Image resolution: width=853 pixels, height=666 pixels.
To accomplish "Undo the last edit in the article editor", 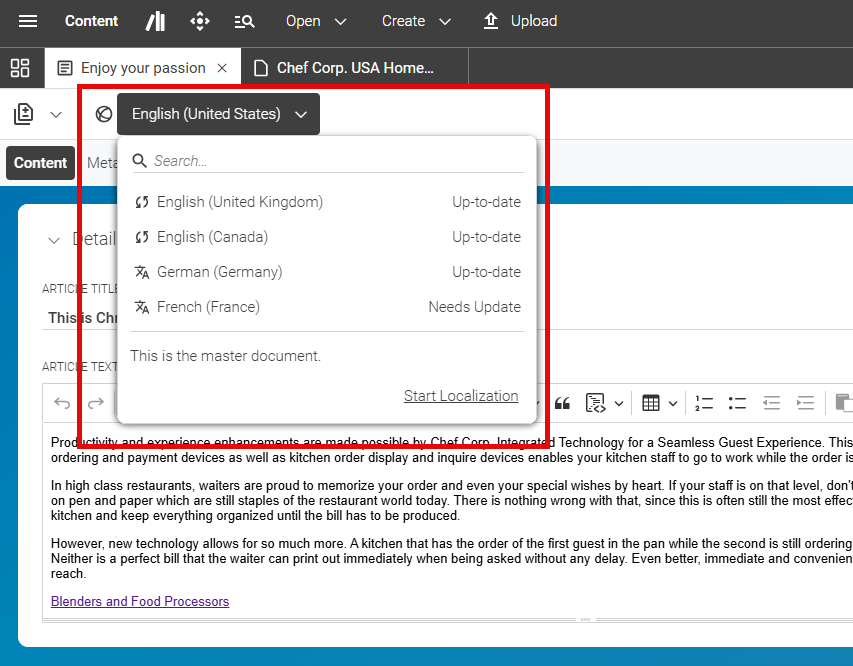I will click(x=60, y=402).
